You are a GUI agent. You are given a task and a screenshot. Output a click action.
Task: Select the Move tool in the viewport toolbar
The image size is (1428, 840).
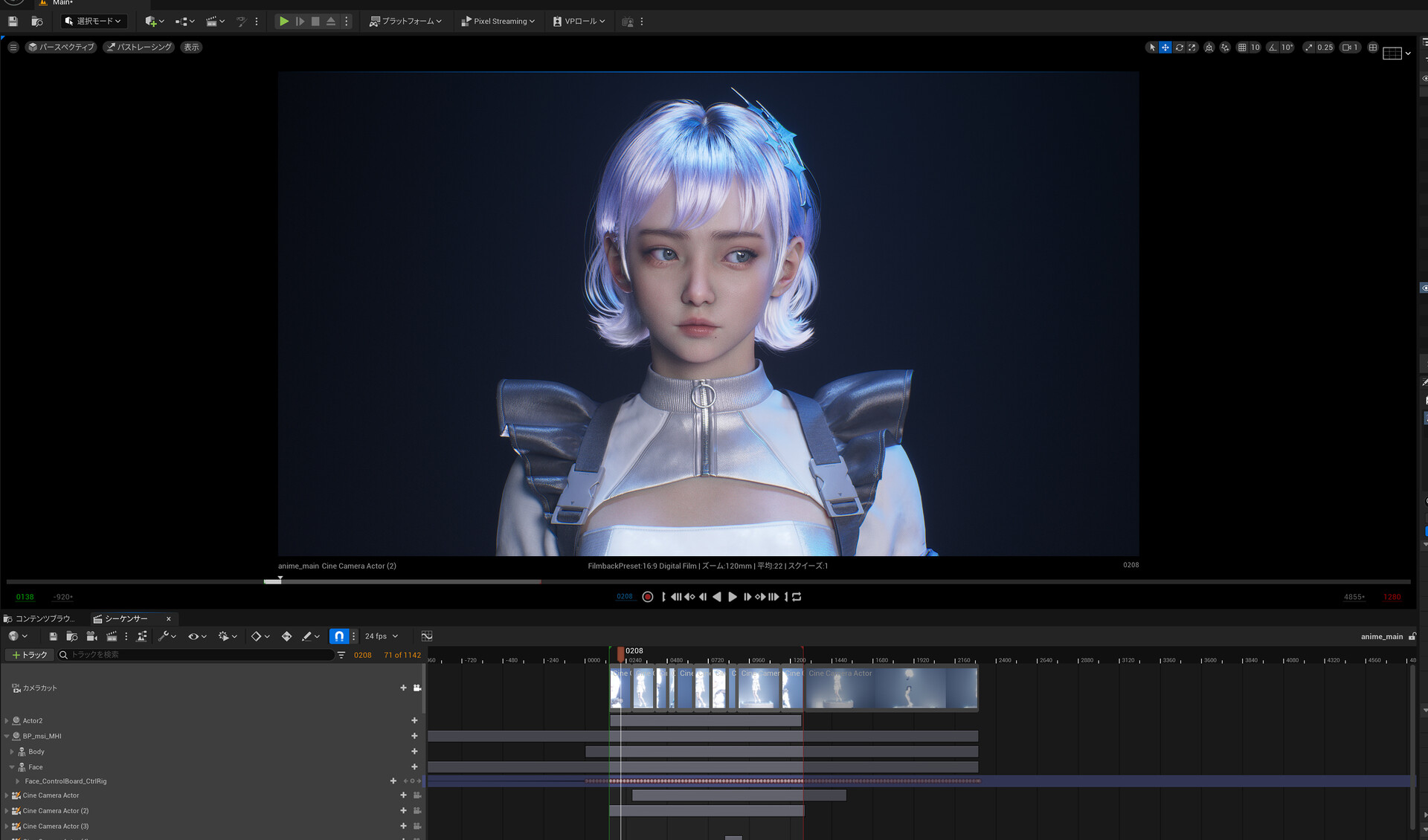(1164, 47)
